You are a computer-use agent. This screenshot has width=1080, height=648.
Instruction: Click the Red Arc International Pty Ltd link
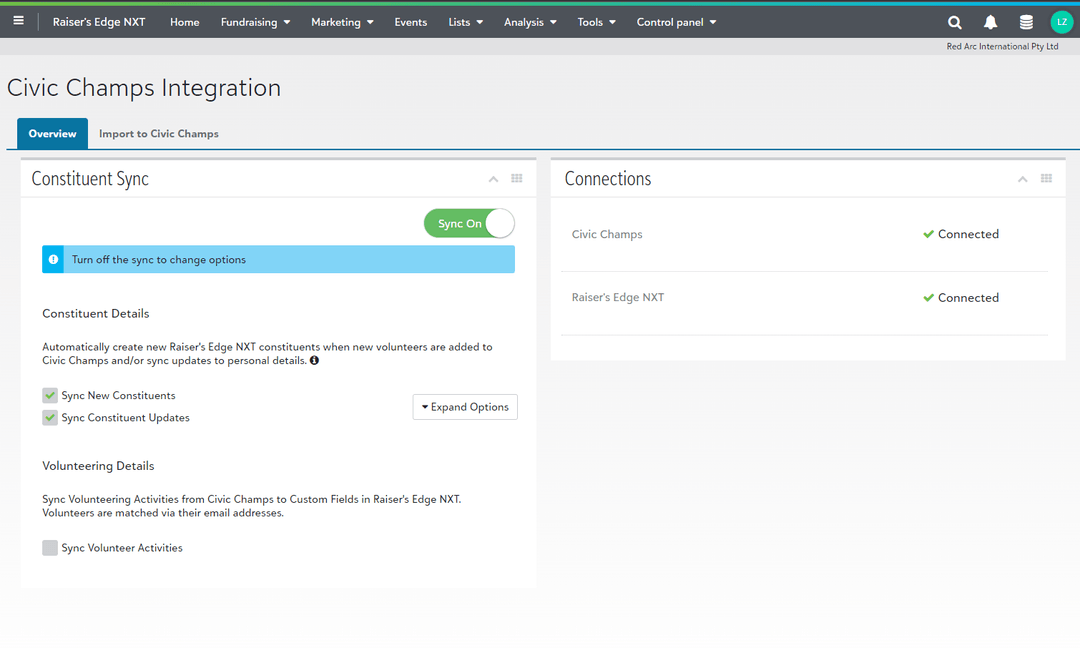[x=1002, y=45]
